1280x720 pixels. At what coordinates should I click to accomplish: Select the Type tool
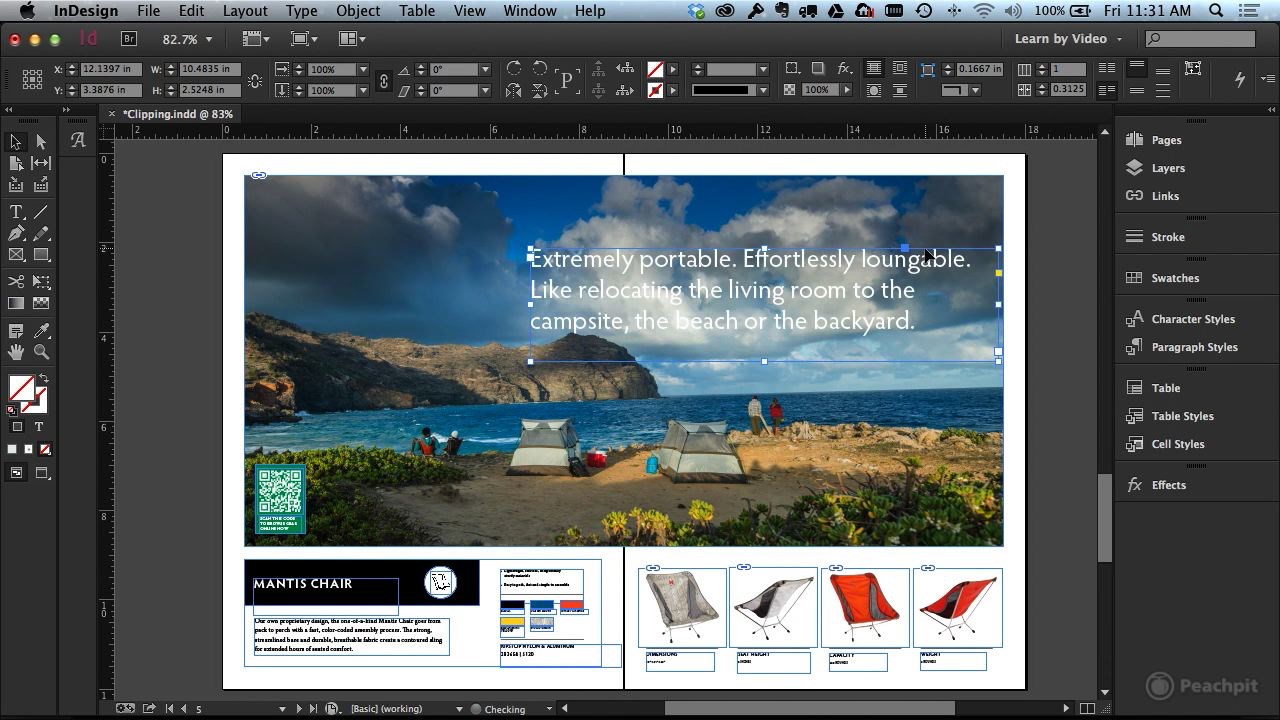point(16,212)
